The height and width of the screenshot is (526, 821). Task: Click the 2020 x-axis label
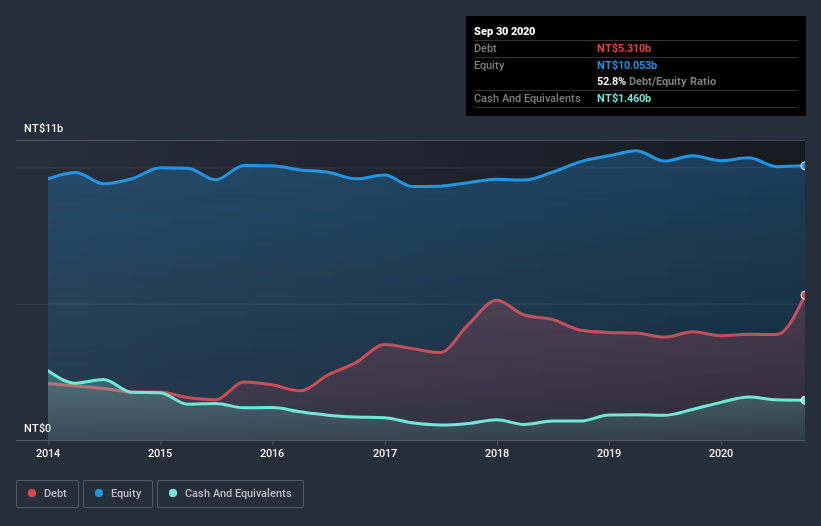[x=721, y=453]
